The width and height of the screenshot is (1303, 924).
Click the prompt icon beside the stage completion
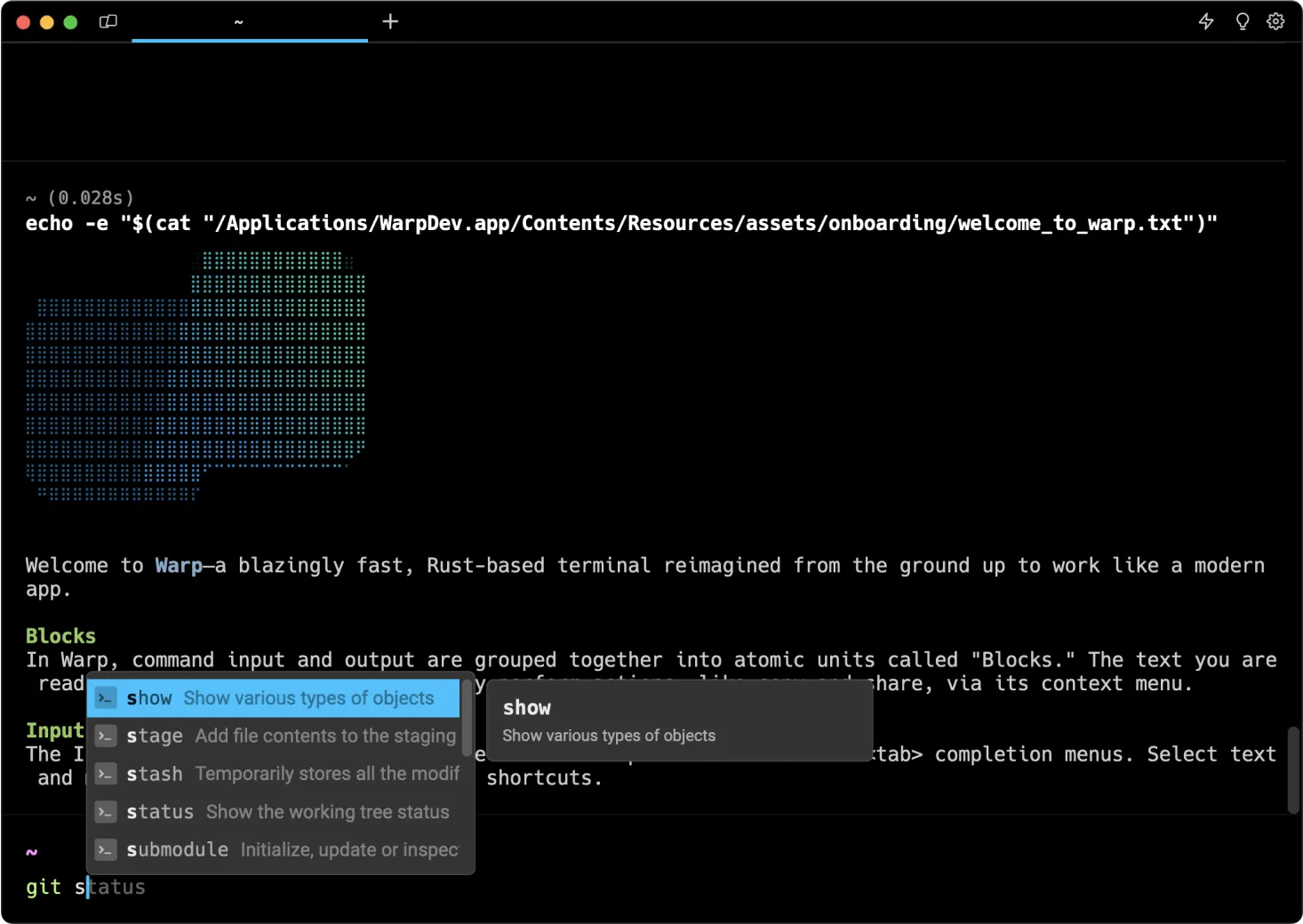click(x=105, y=736)
